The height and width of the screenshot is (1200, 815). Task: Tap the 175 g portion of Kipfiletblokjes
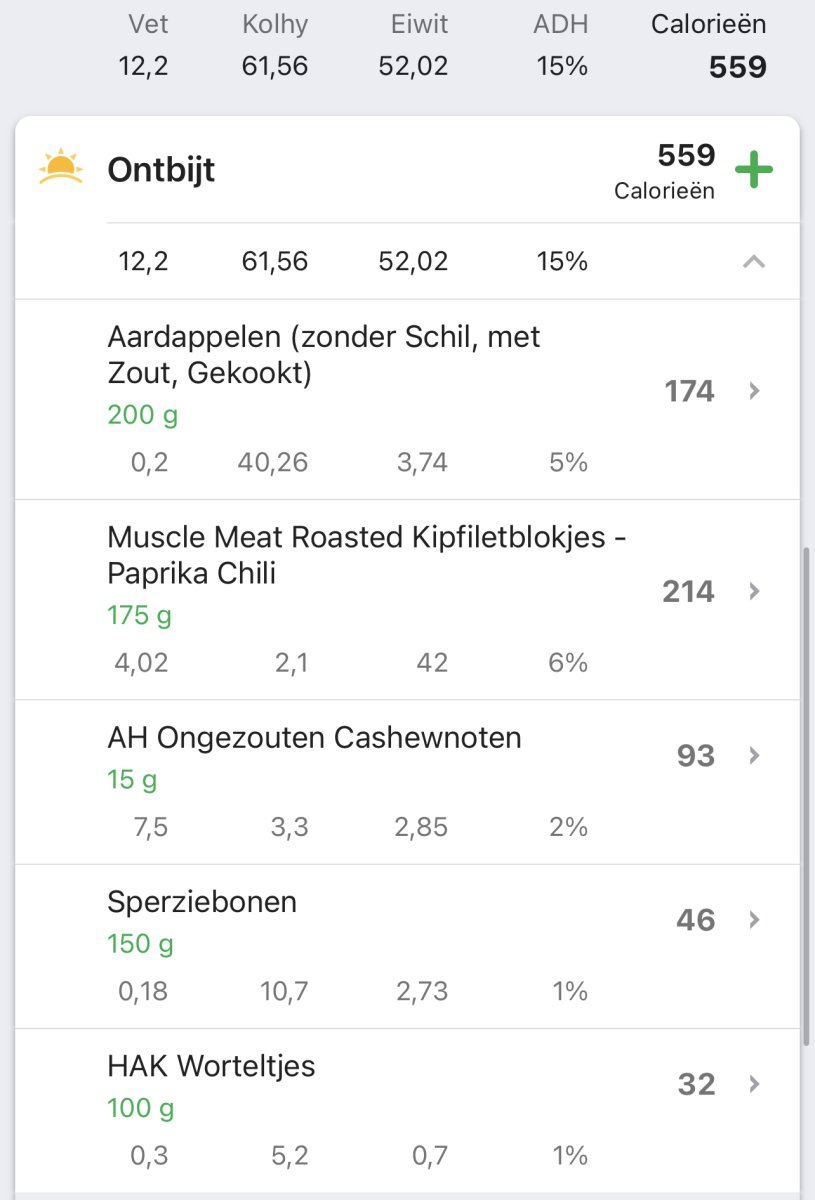tap(140, 614)
